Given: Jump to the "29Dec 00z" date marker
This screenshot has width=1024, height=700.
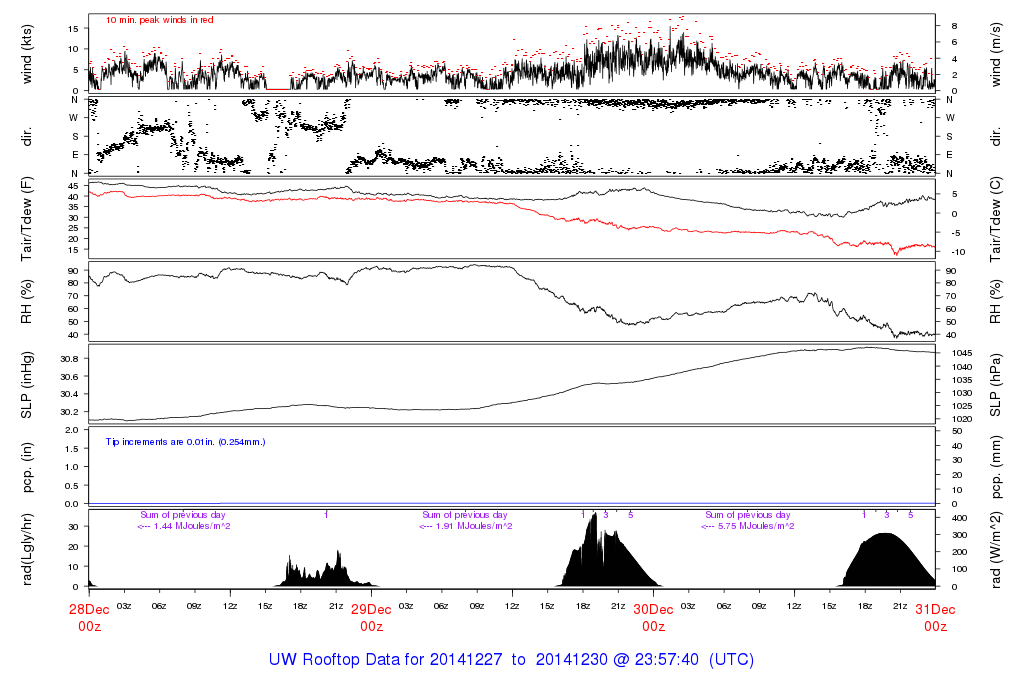Looking at the screenshot, I should click(x=371, y=617).
